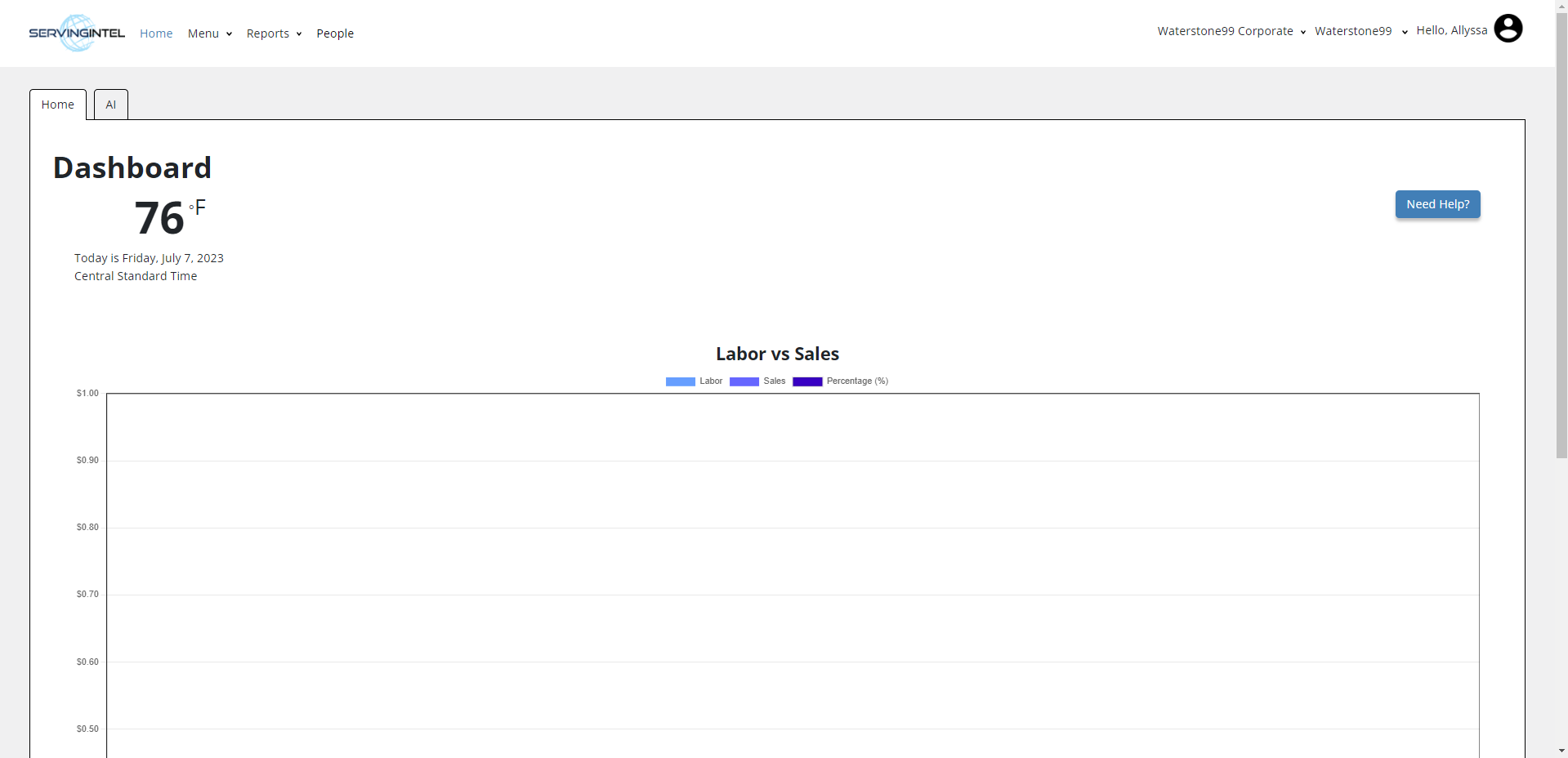Expand the Waterstone99 Corporate selector
The width and height of the screenshot is (1568, 758).
click(x=1231, y=31)
